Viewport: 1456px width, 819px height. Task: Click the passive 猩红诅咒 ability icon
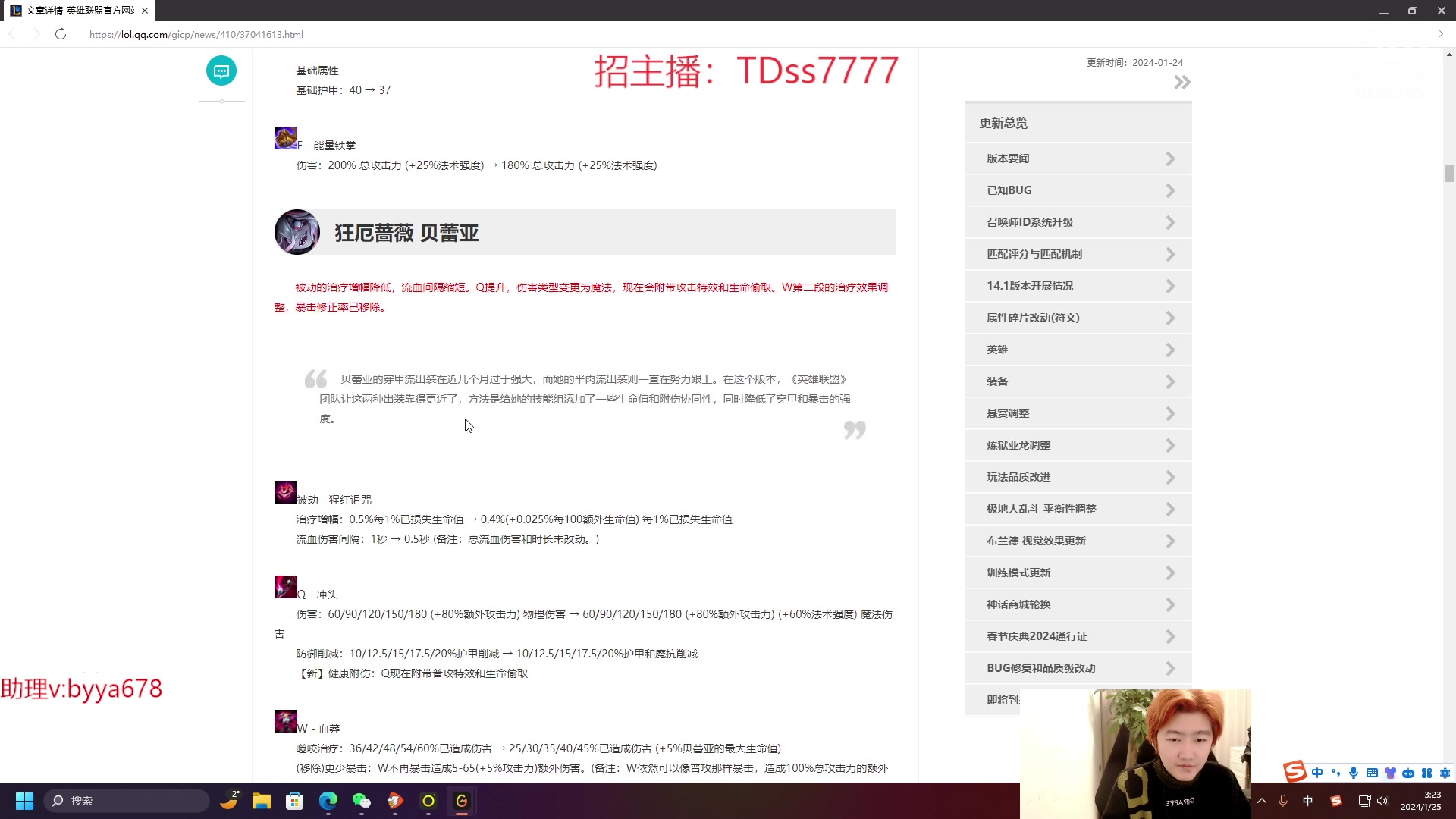(286, 492)
